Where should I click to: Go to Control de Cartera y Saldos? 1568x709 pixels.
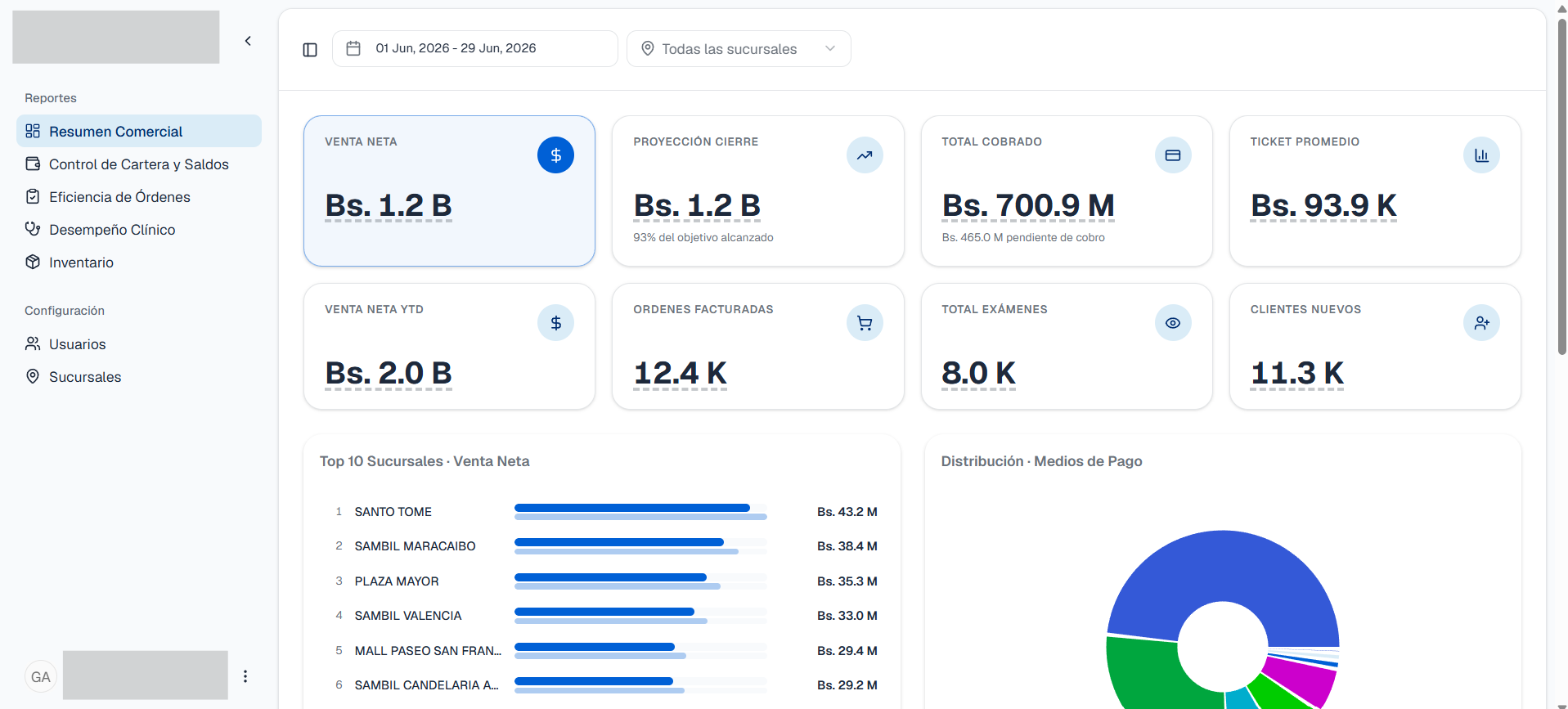(x=139, y=164)
